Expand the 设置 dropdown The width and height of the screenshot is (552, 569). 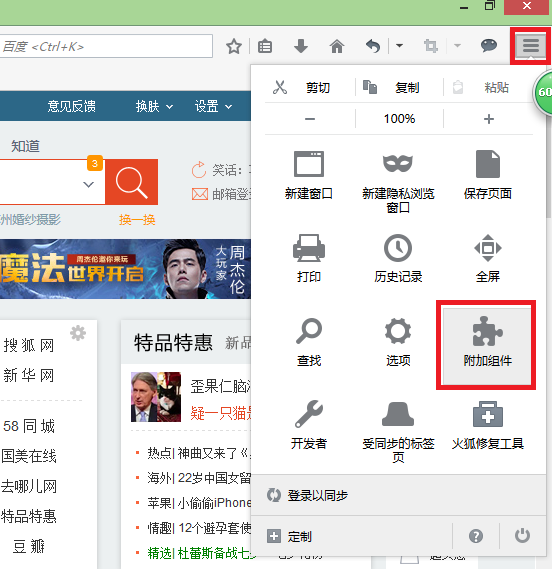tap(213, 106)
